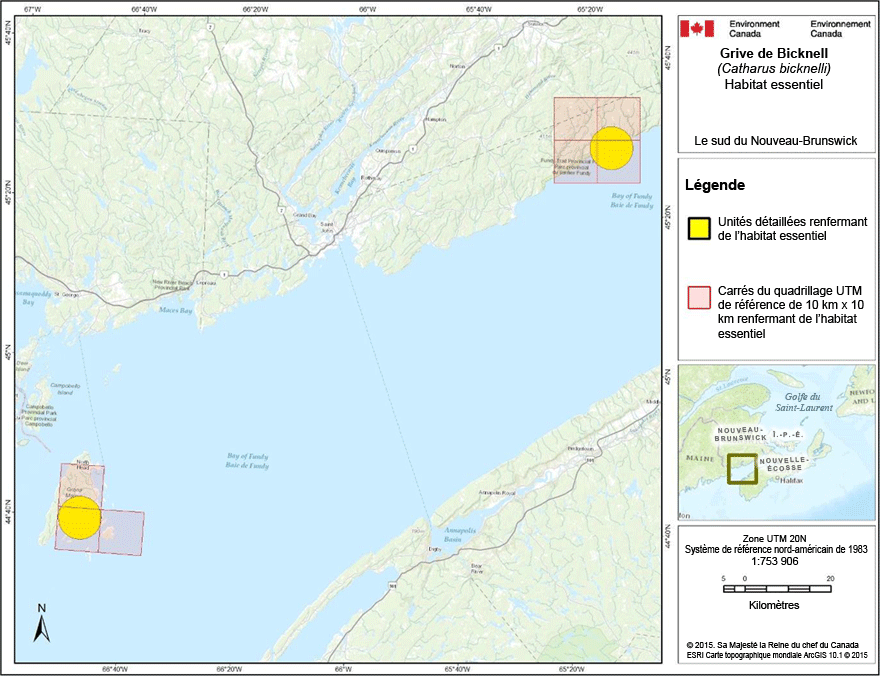The width and height of the screenshot is (880, 676).
Task: Click 'Le sud du Nouveau-Brunswick' subtitle
Action: click(x=775, y=141)
